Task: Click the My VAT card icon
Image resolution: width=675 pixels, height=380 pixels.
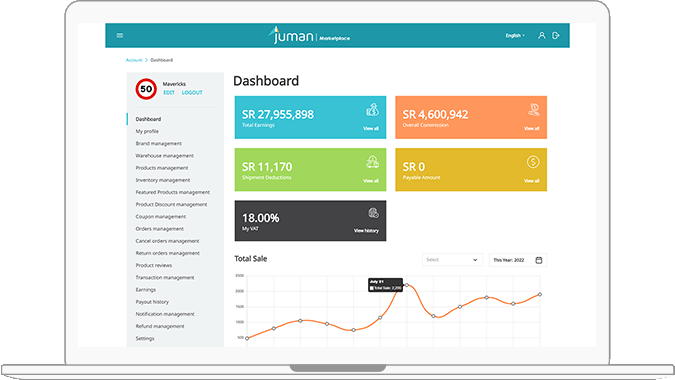Action: (x=373, y=213)
